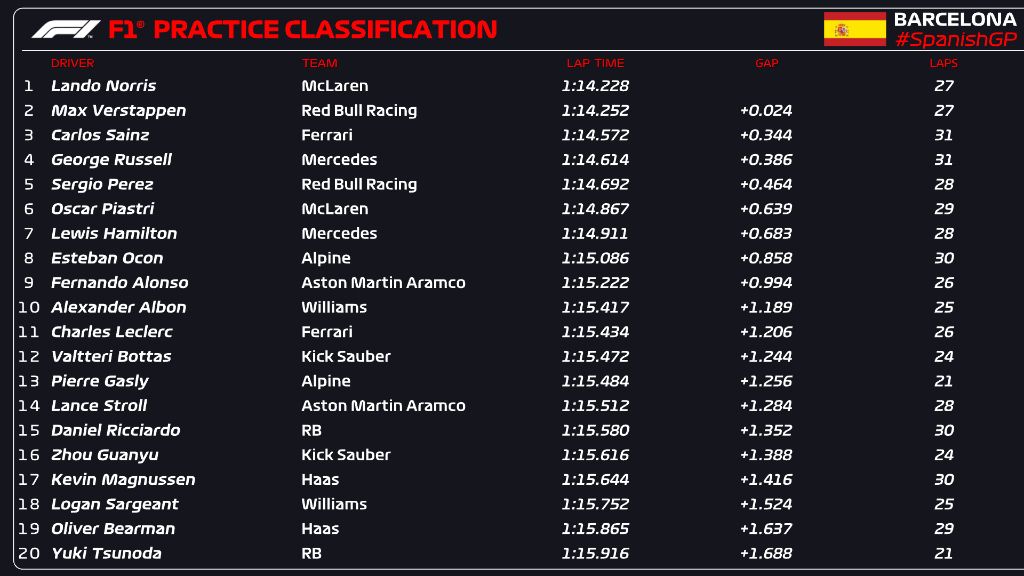Click Oliver Bearman's Haas team name

pyautogui.click(x=320, y=529)
